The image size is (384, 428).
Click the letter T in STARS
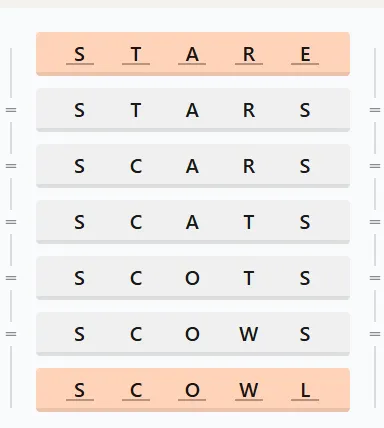point(136,110)
